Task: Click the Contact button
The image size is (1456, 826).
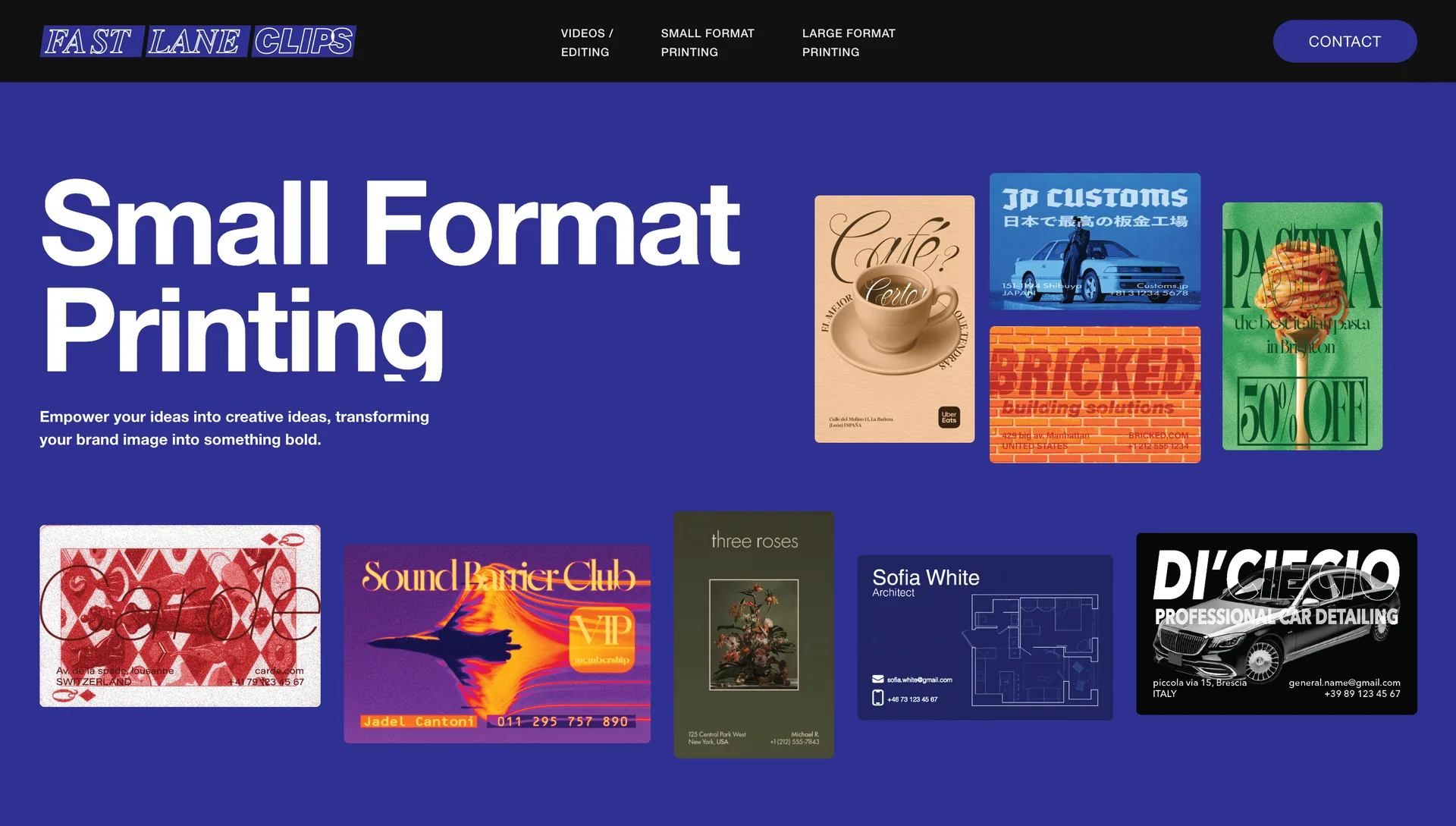Action: pyautogui.click(x=1345, y=42)
